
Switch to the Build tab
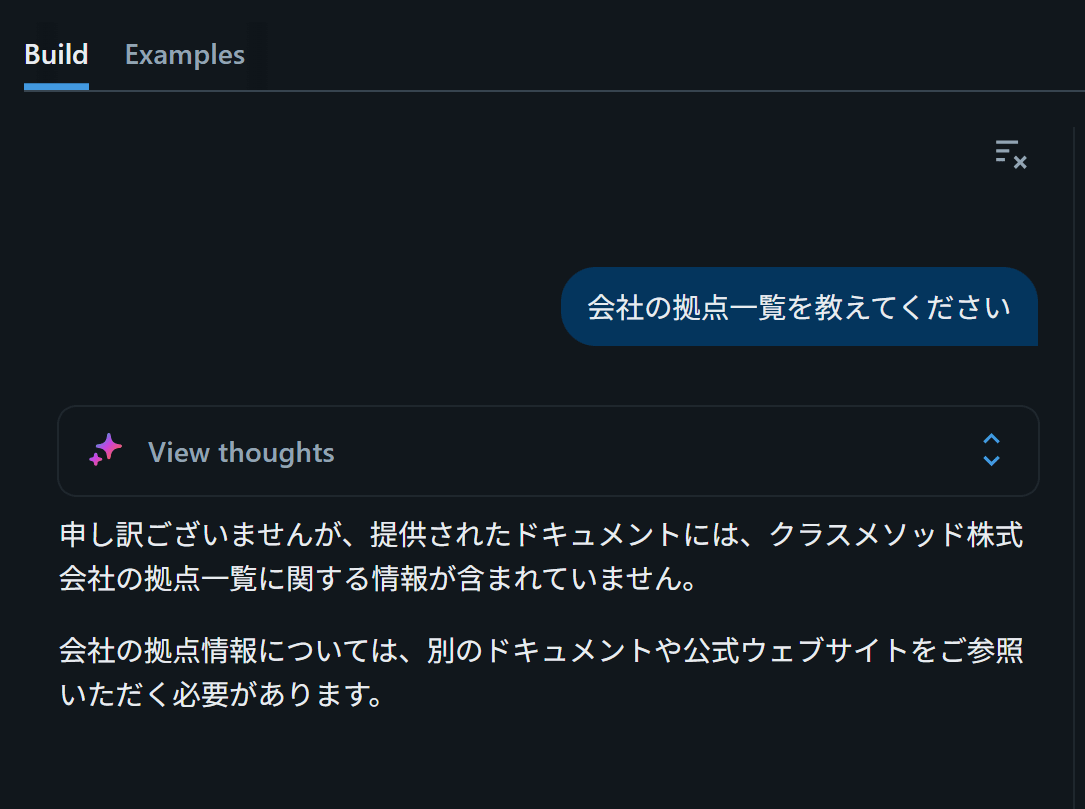[x=56, y=54]
